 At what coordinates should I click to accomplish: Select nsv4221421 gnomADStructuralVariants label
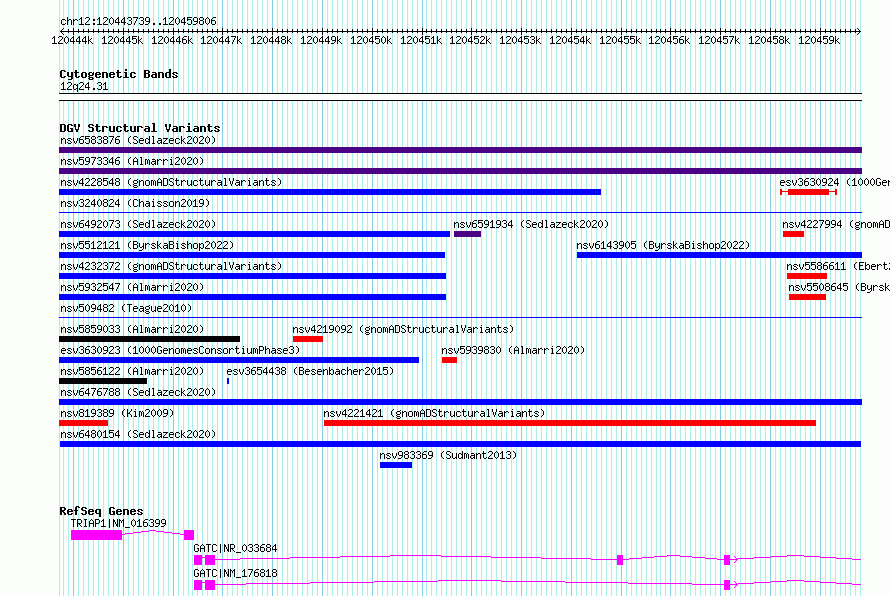pos(434,413)
